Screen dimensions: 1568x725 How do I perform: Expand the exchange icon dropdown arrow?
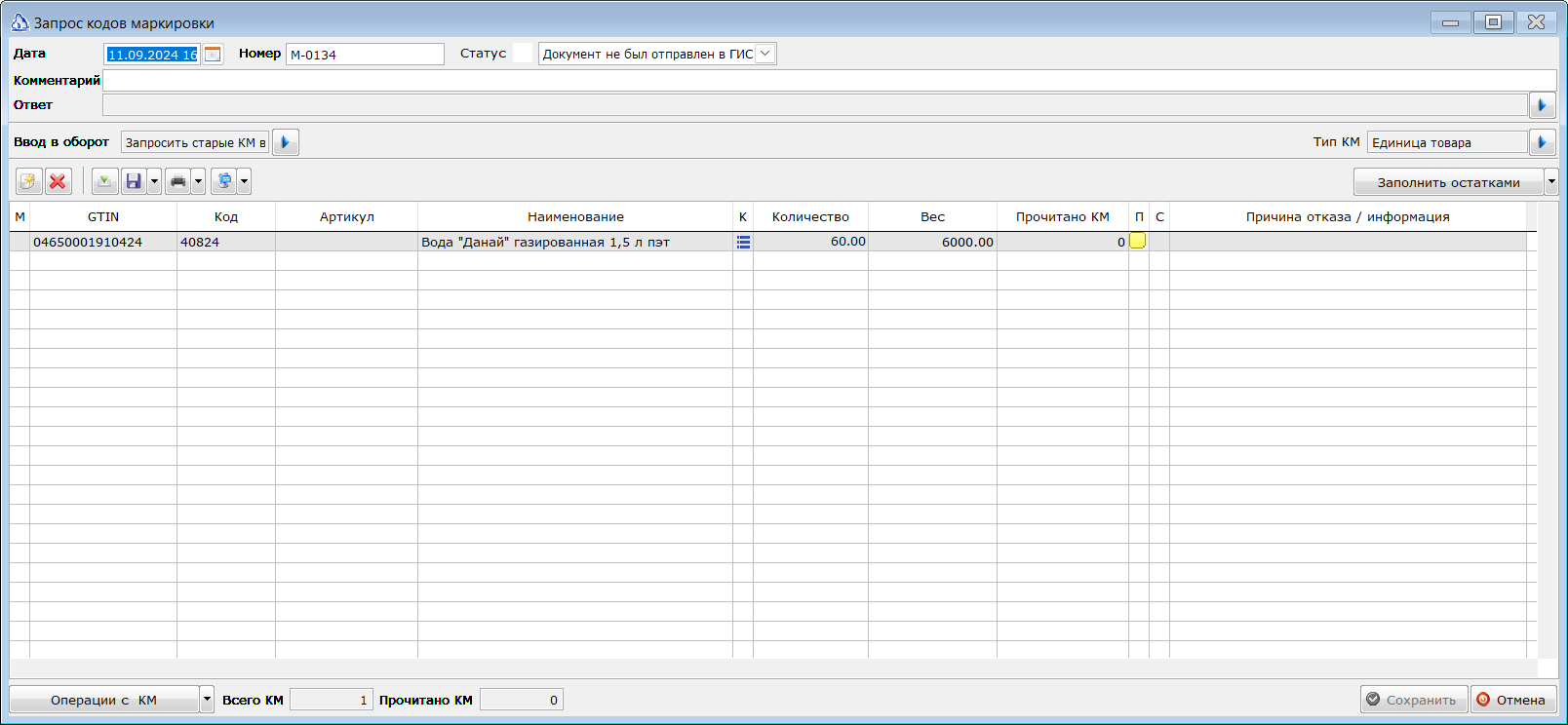pos(244,181)
